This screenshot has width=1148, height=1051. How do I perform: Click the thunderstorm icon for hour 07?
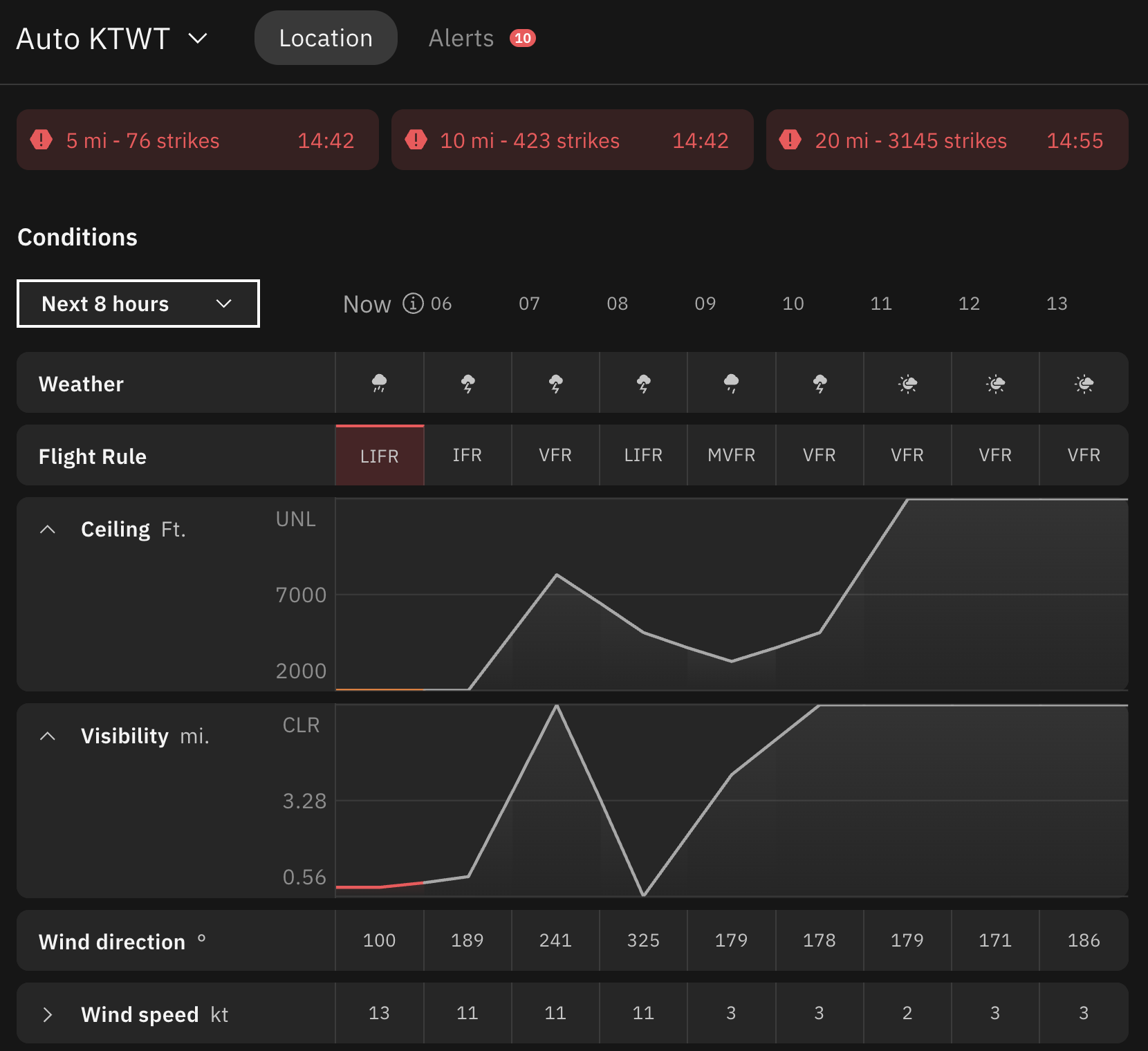555,383
